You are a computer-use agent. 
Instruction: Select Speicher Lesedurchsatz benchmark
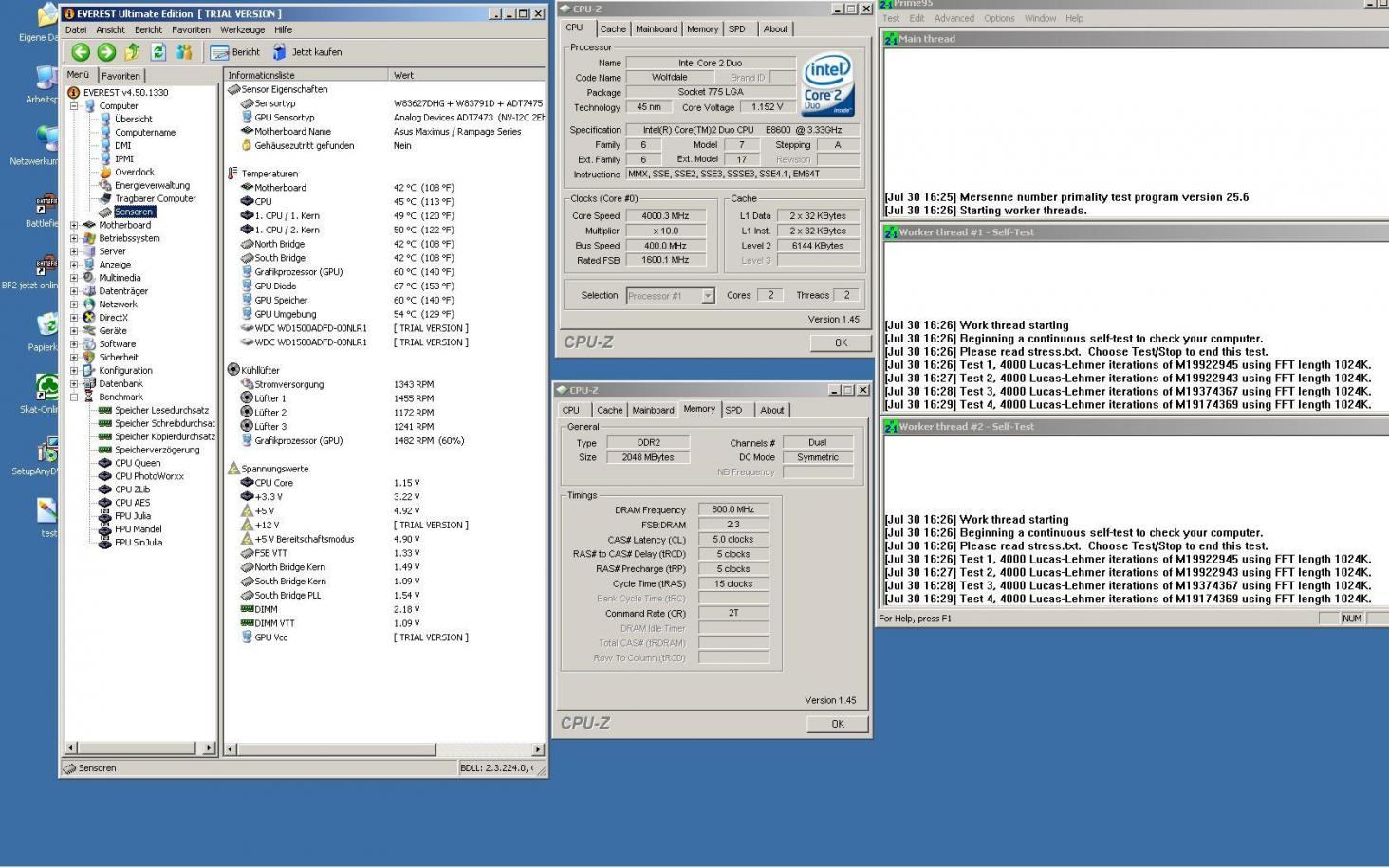click(161, 411)
